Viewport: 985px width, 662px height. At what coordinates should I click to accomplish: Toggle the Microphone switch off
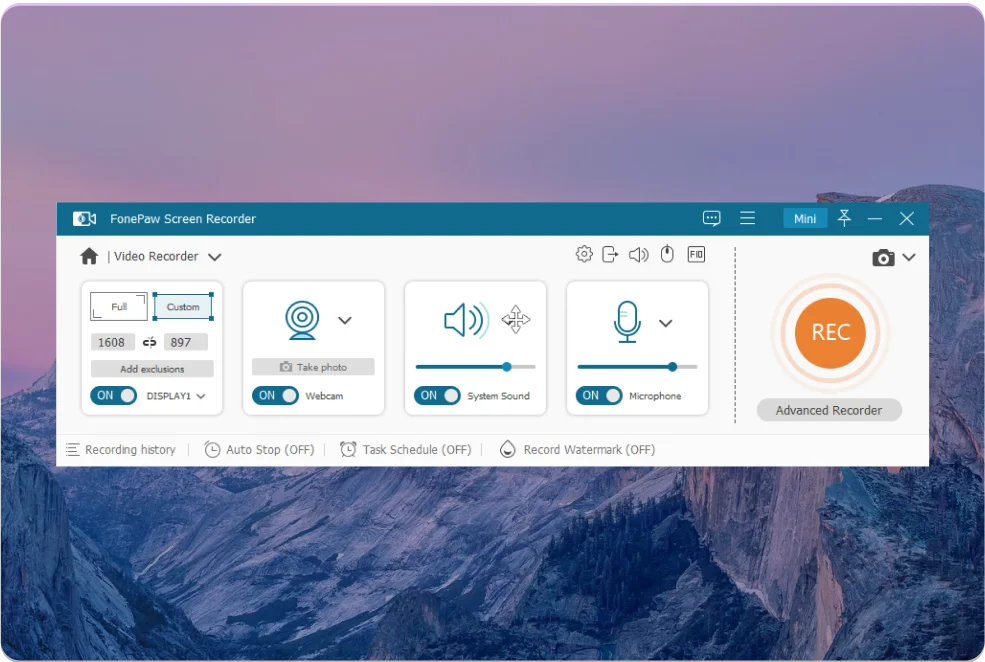599,396
